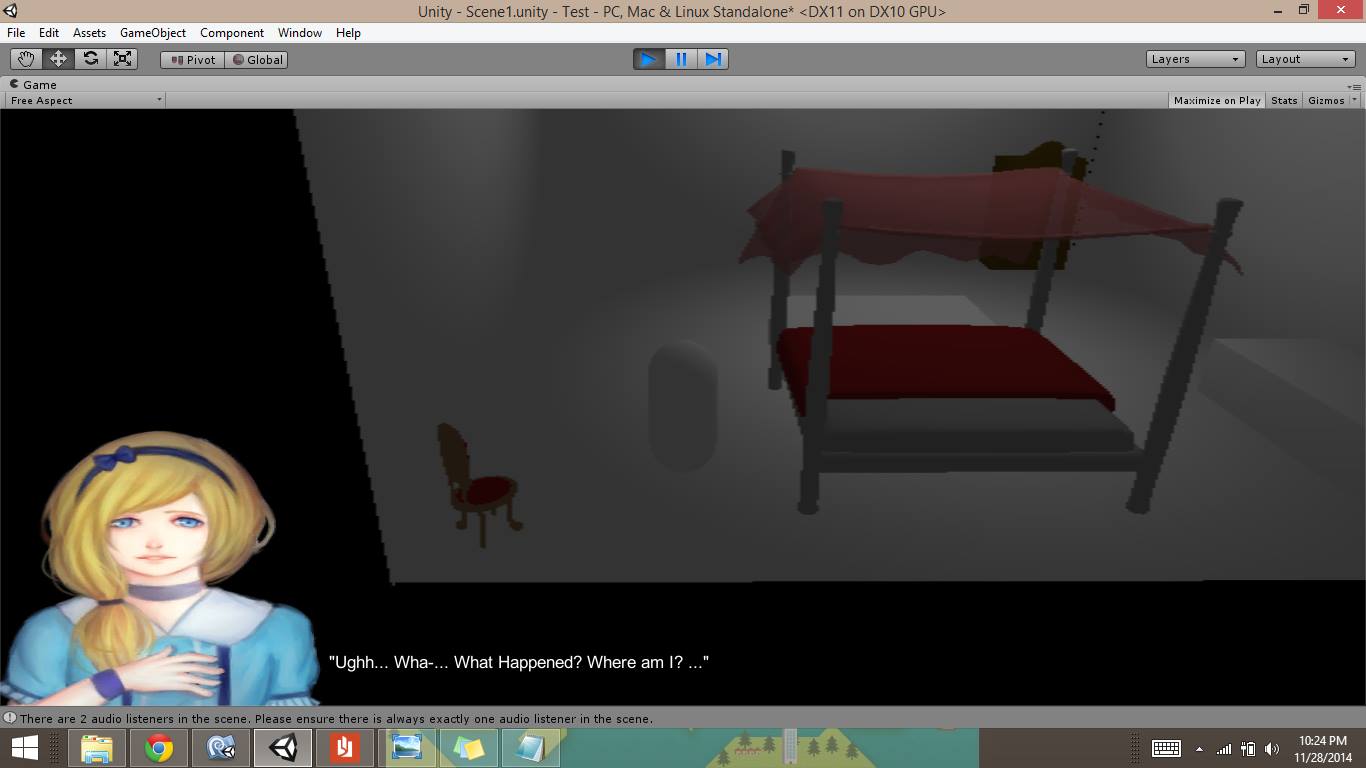Open Google Chrome from the taskbar
1366x768 pixels.
click(x=159, y=748)
